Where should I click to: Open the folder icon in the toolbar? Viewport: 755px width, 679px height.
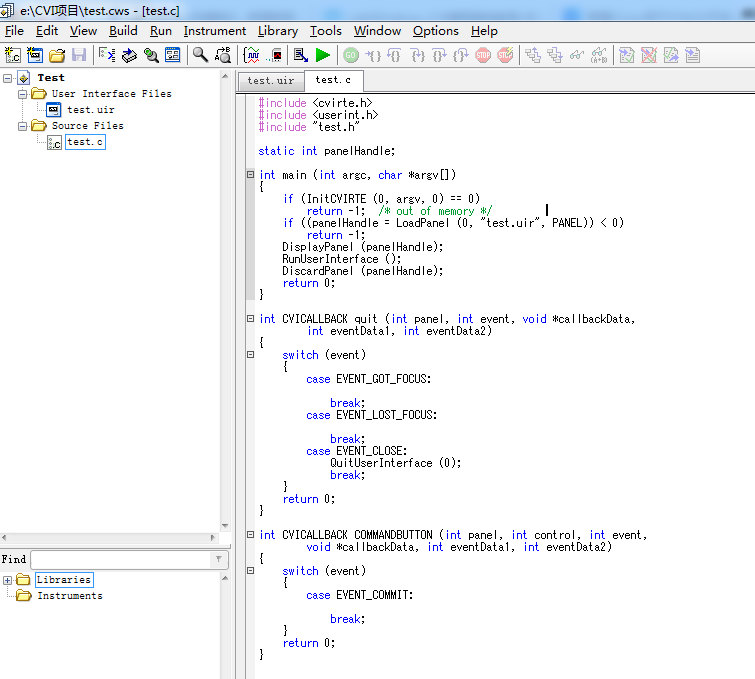point(57,55)
